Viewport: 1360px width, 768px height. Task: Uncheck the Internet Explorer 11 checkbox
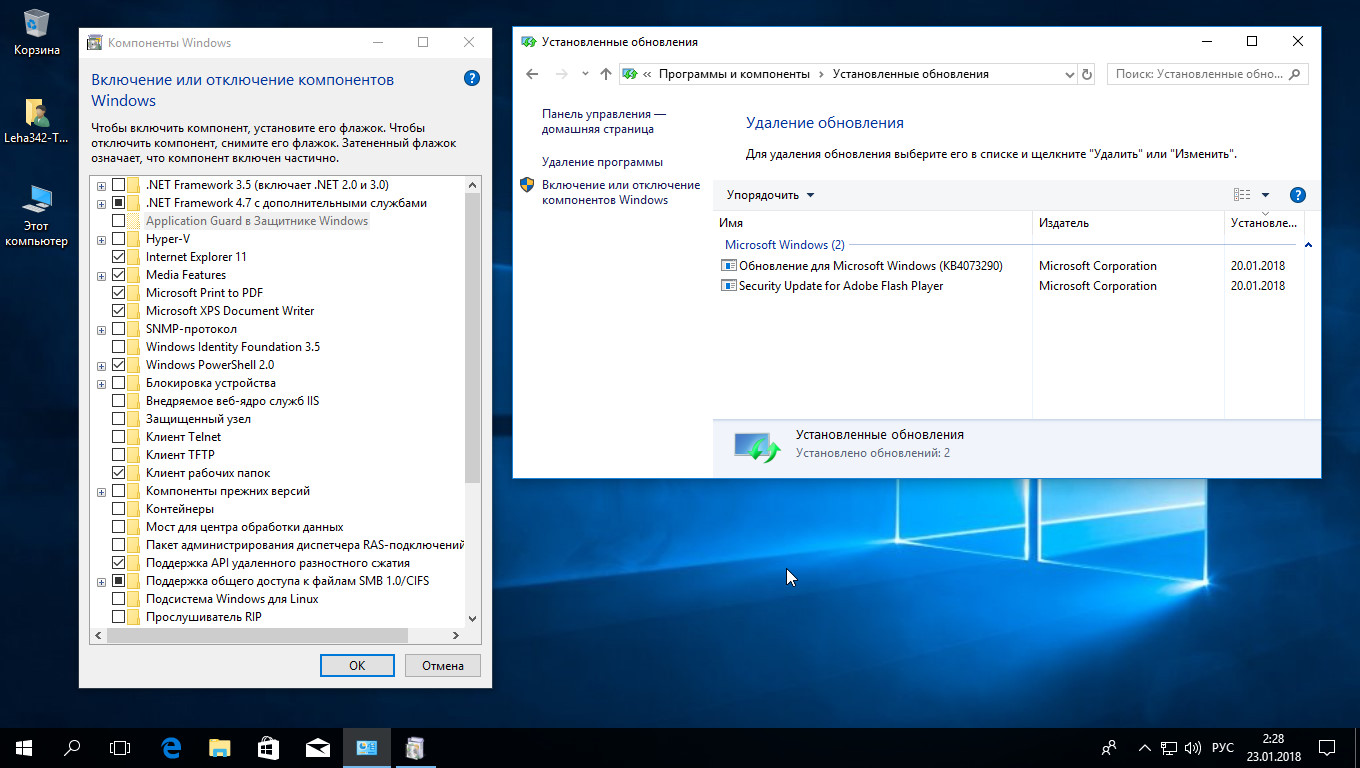(119, 257)
